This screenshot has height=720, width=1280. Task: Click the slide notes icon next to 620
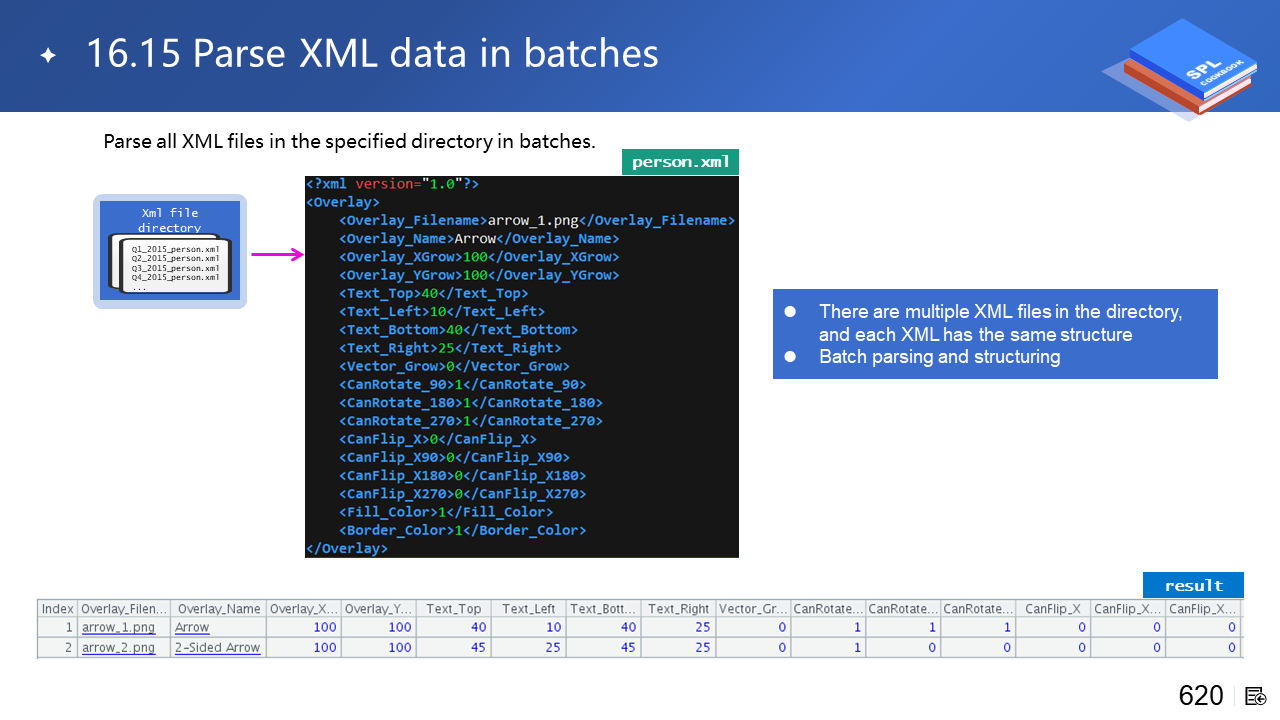[x=1256, y=696]
